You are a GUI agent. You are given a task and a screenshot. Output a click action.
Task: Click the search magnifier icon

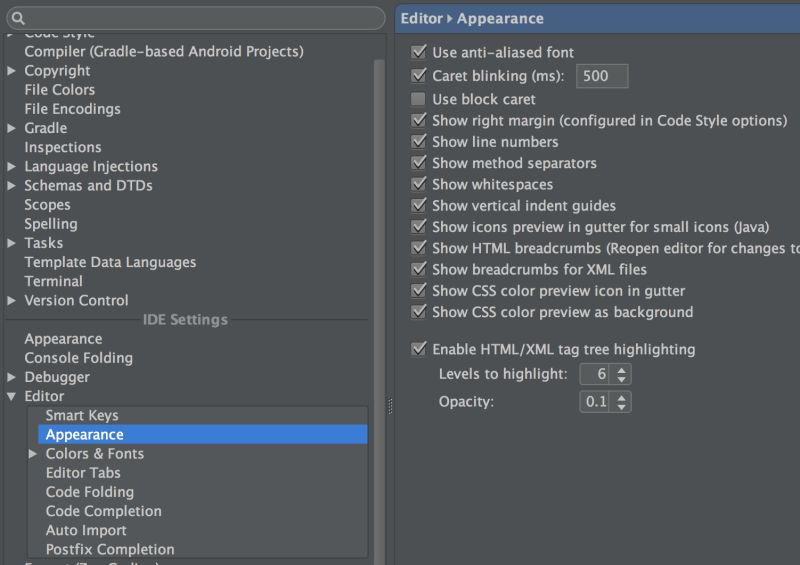pyautogui.click(x=18, y=18)
